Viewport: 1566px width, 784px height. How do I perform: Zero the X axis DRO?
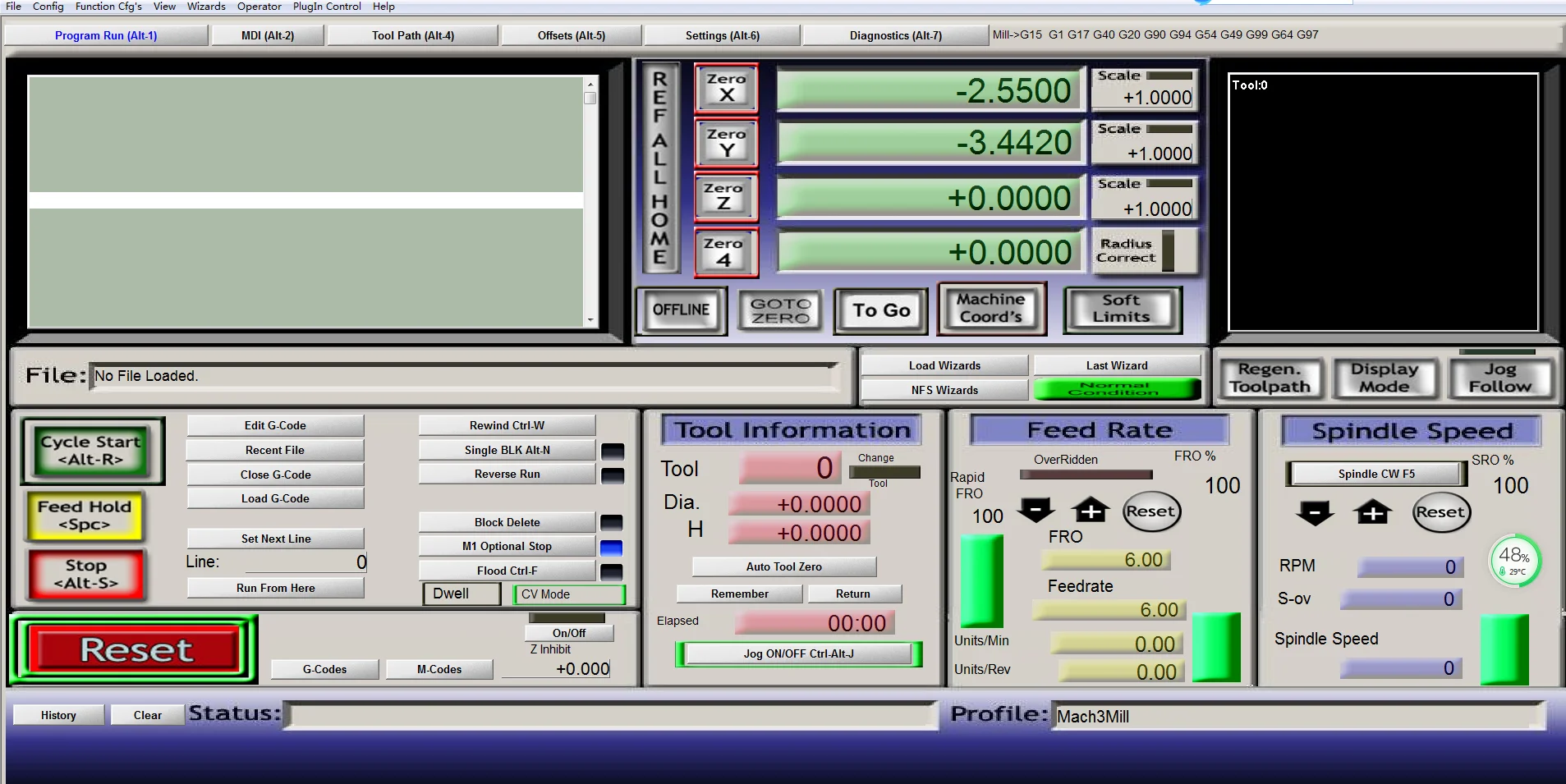[x=726, y=88]
